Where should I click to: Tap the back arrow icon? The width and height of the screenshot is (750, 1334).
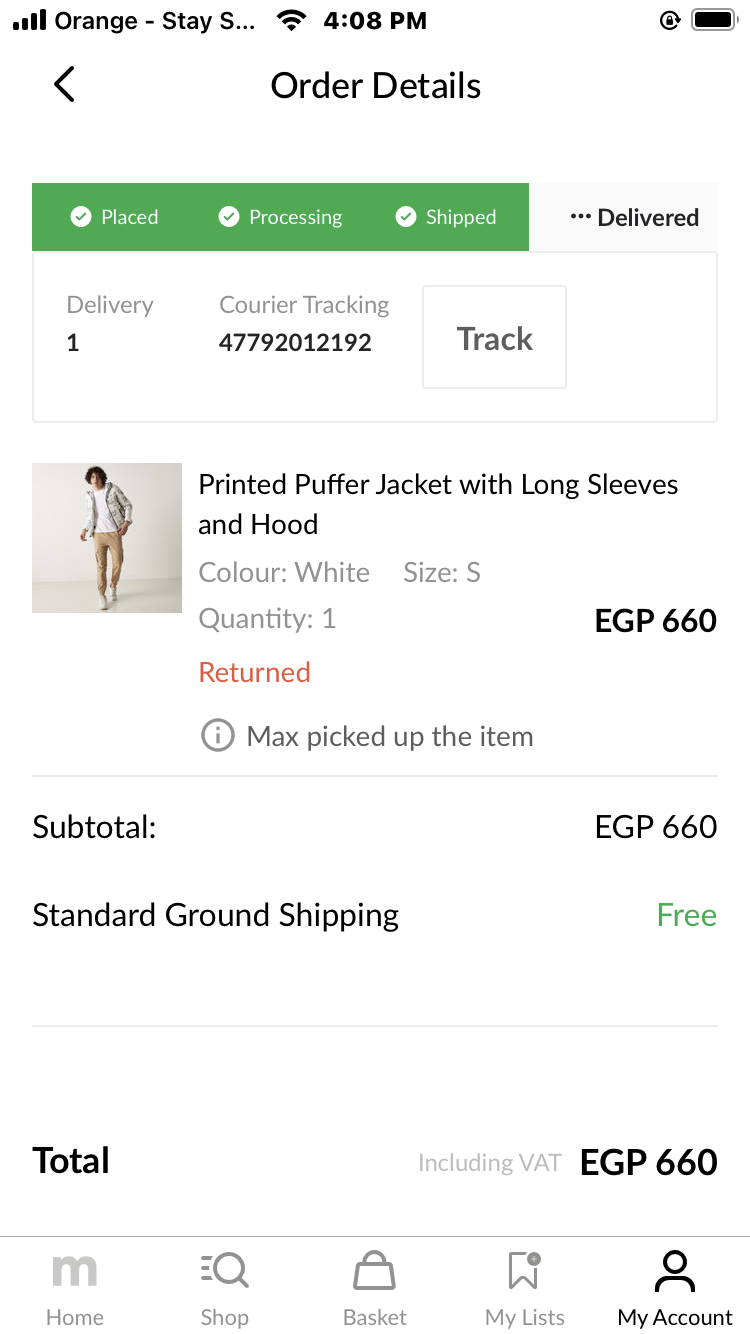pos(64,85)
